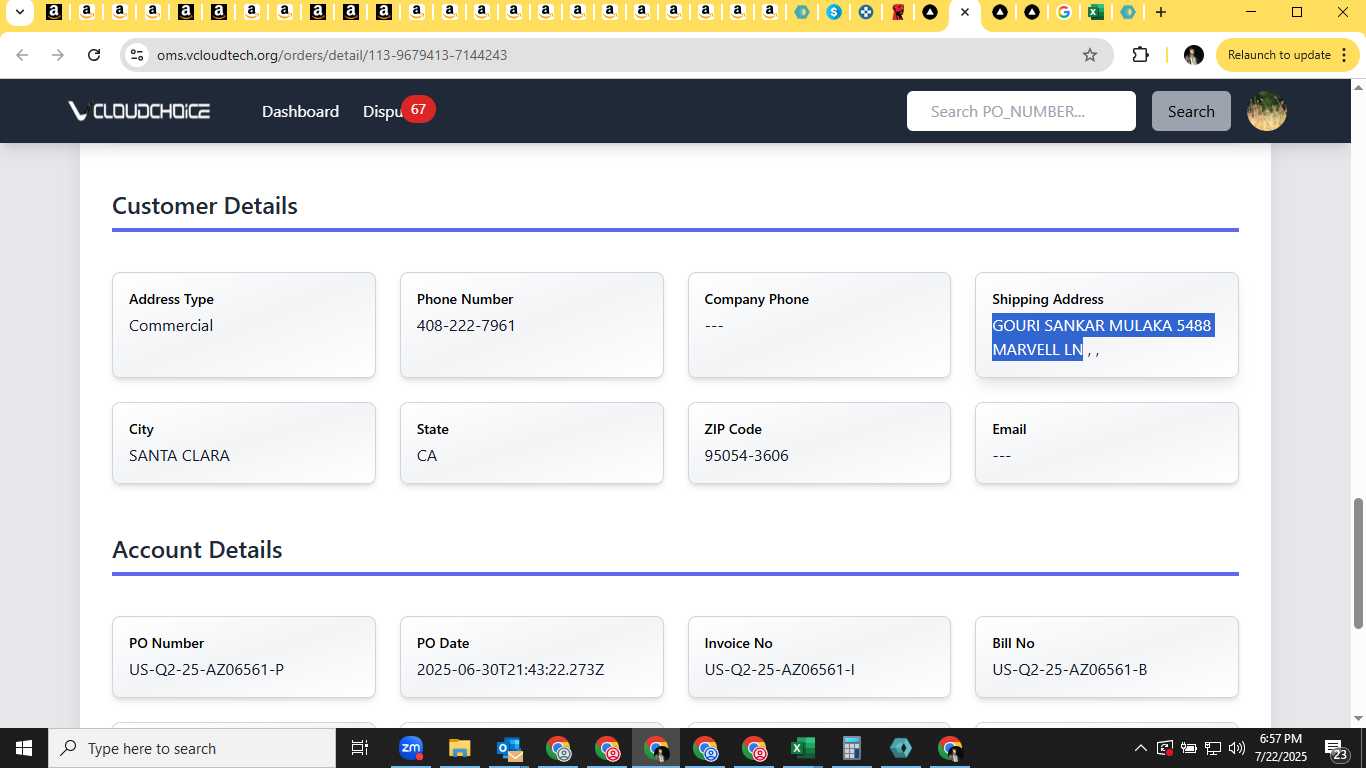
Task: Open the Dashboard nav link
Action: pos(300,111)
